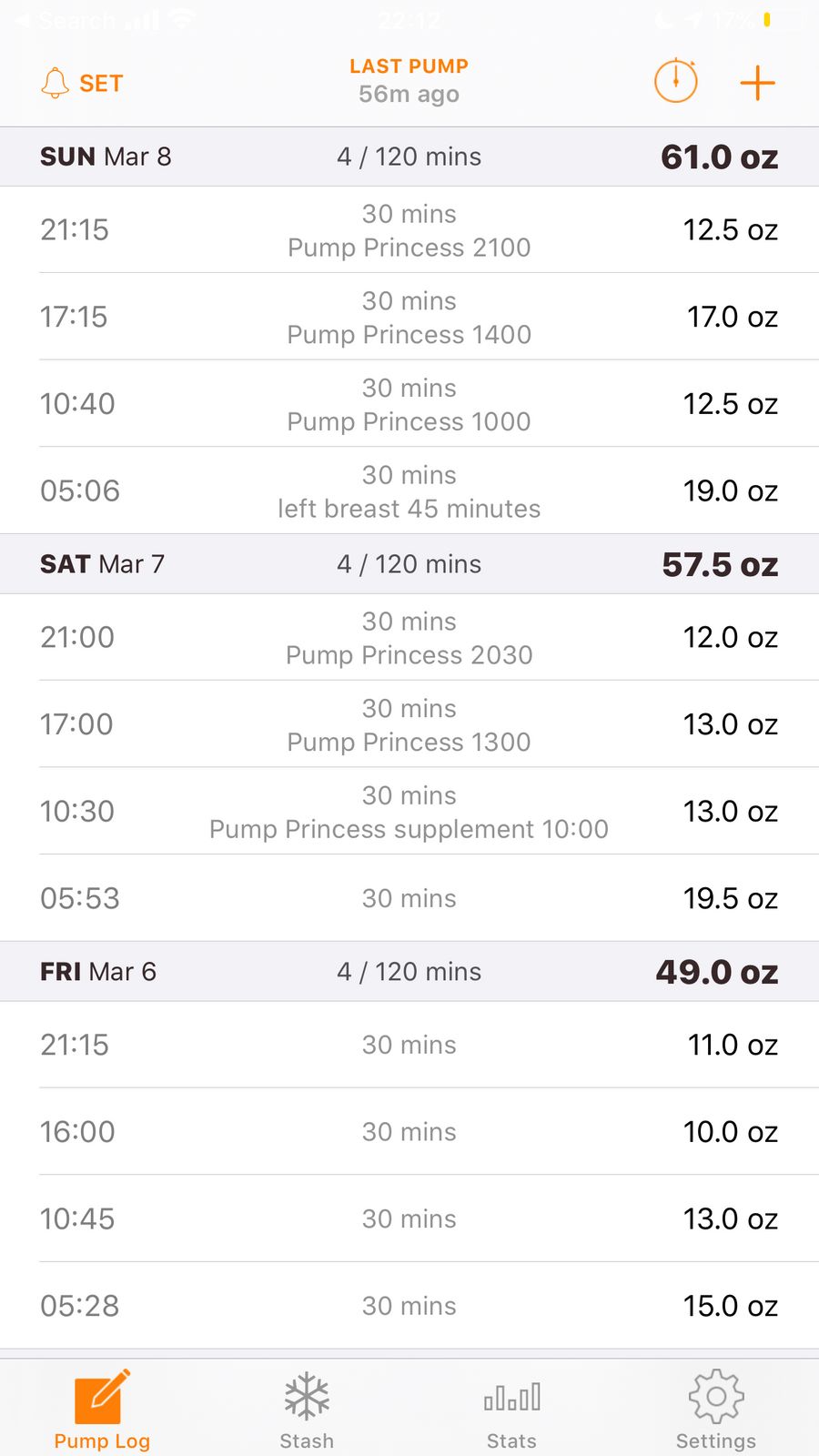Open the 05:06 left breast entry
Image resolution: width=819 pixels, height=1456 pixels.
coord(409,491)
